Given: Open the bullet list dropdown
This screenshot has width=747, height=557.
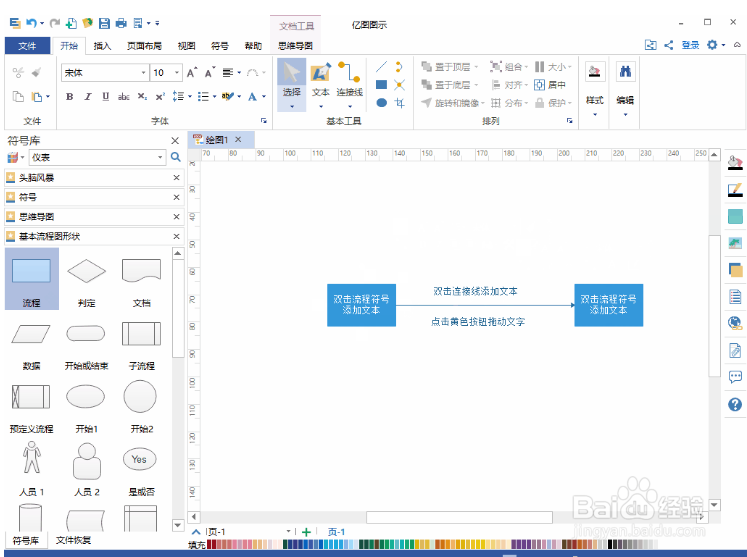Looking at the screenshot, I should coord(214,97).
